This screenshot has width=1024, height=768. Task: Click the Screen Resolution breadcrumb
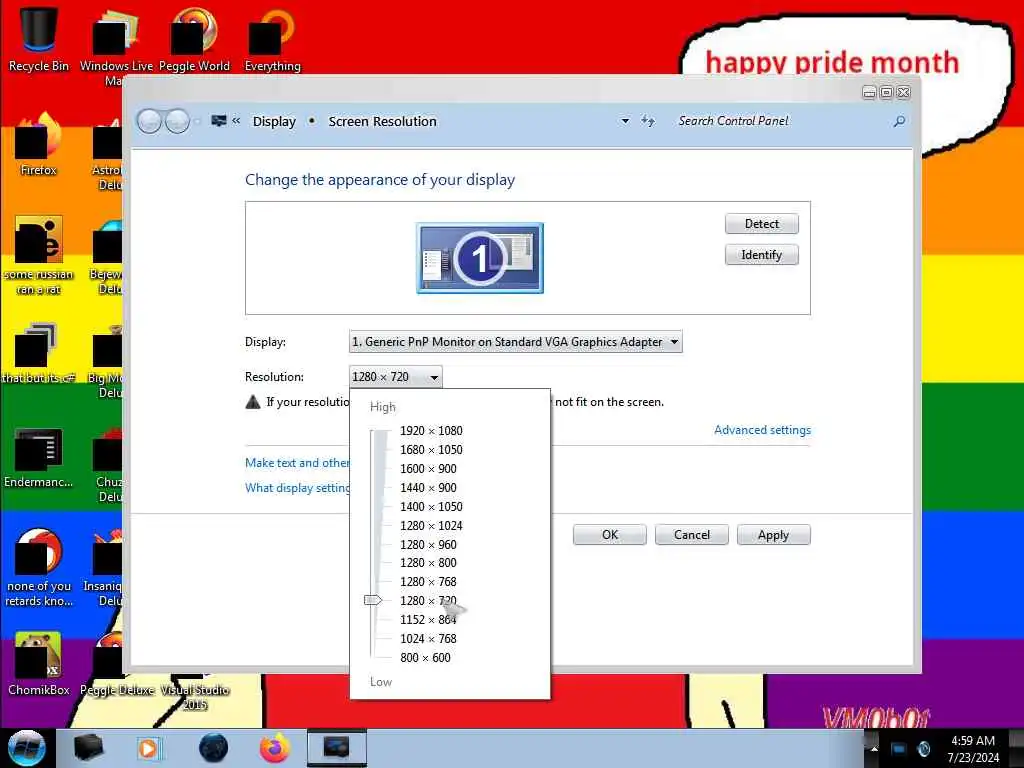[383, 121]
